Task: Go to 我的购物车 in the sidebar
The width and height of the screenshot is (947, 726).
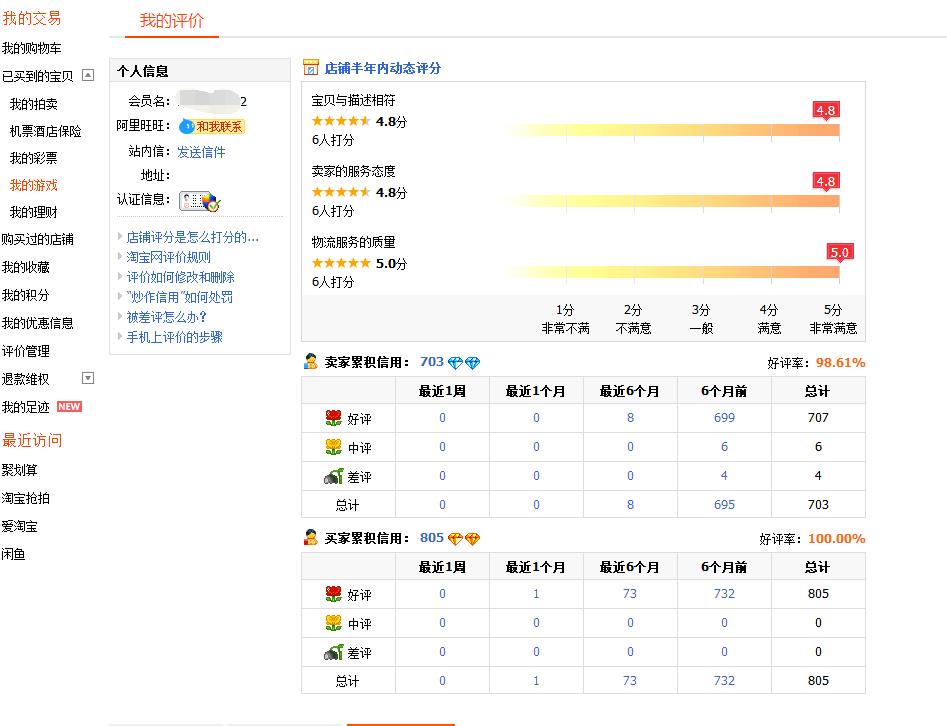Action: coord(31,48)
